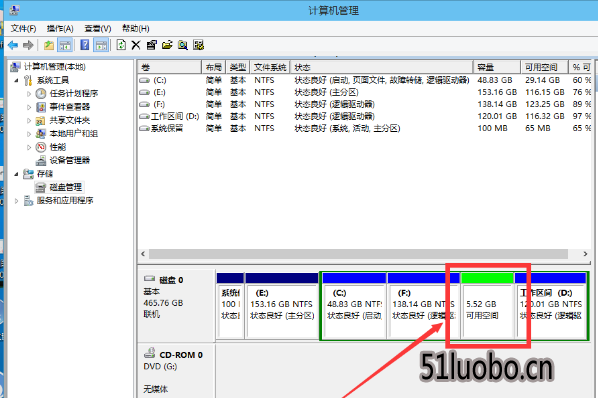
Task: Sort by the 卷 column header
Action: click(169, 67)
